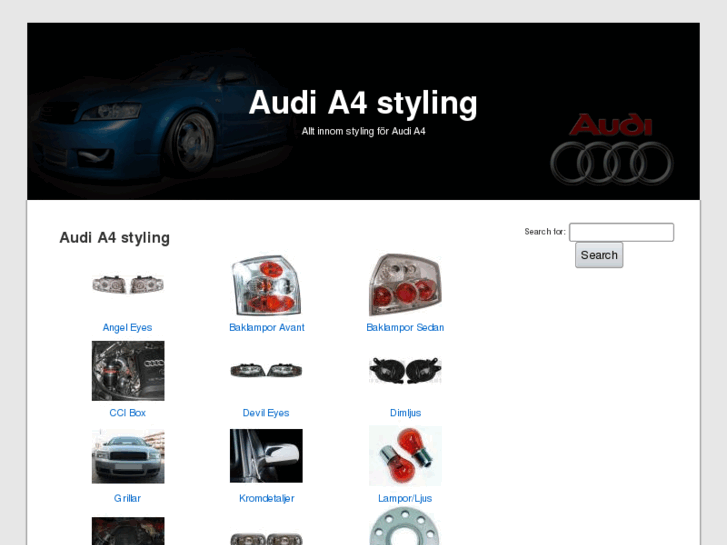Click the 'Audi A4 styling' page heading
This screenshot has width=727, height=545.
click(x=115, y=237)
